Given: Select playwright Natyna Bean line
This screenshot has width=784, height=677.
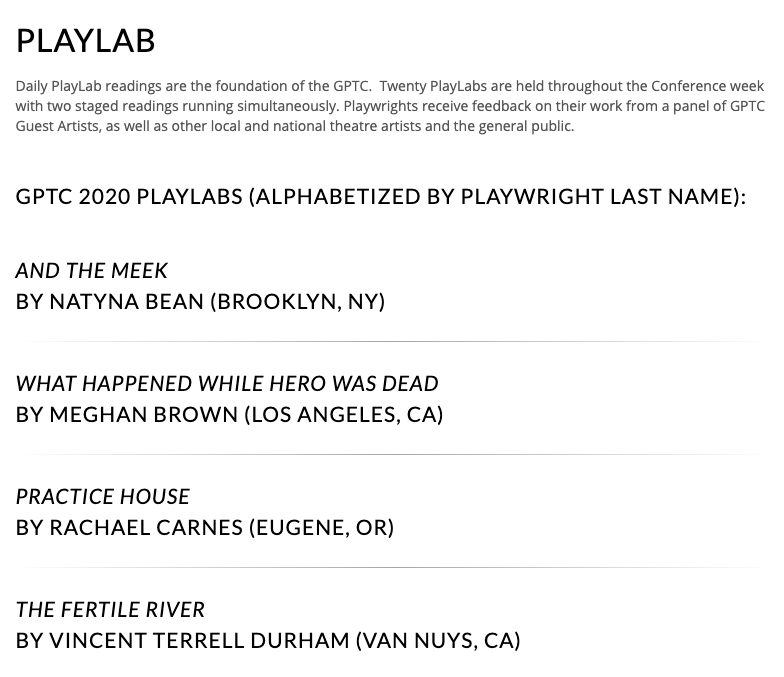Looking at the screenshot, I should coord(200,302).
